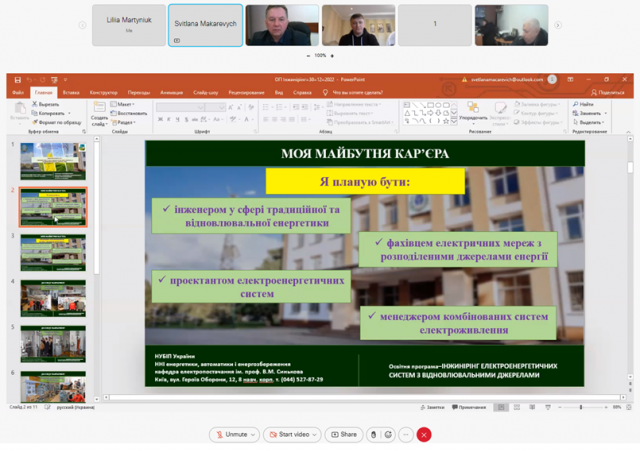Click the clear formatting icon
Screen dimensions: 640x452
tap(251, 107)
